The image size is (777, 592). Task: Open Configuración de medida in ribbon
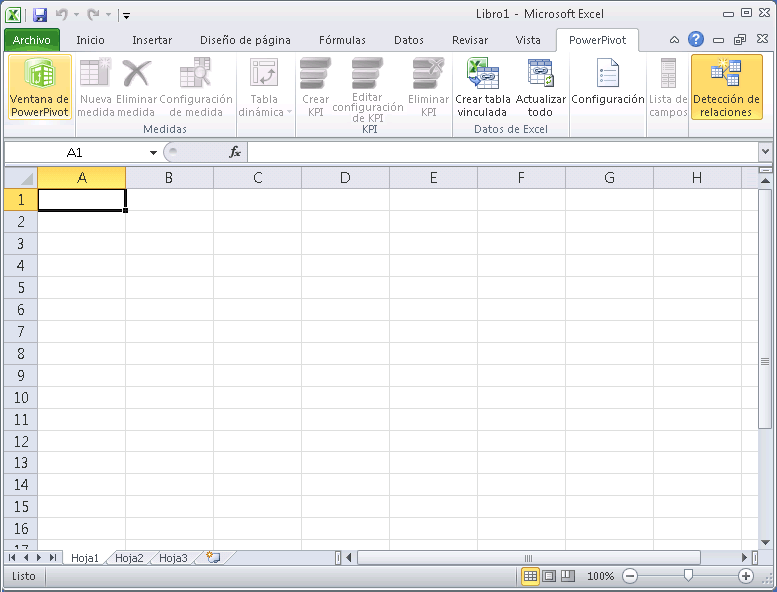[x=196, y=87]
